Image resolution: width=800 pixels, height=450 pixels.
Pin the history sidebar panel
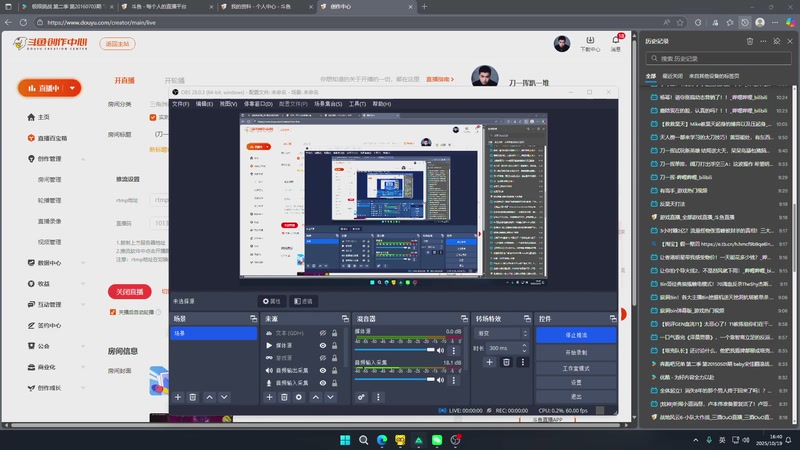click(777, 41)
